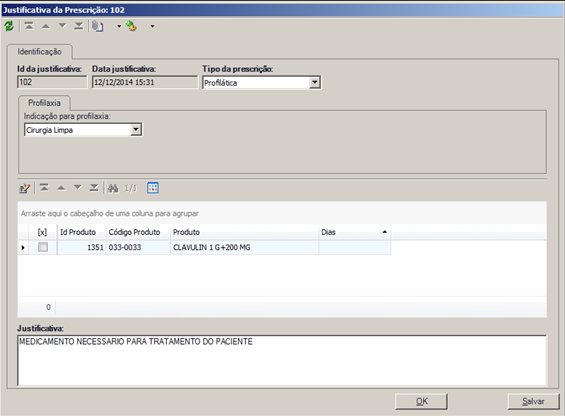Sort by Dias column header
The width and height of the screenshot is (565, 416).
[355, 232]
